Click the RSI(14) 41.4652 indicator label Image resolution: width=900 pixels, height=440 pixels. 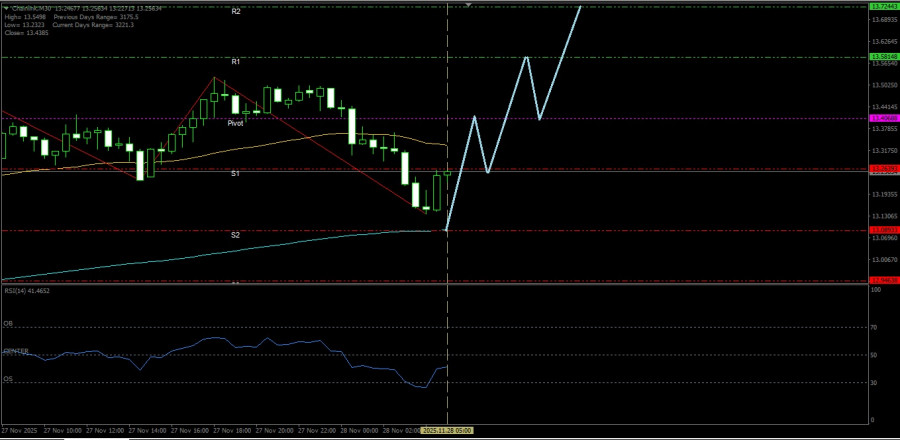point(27,291)
